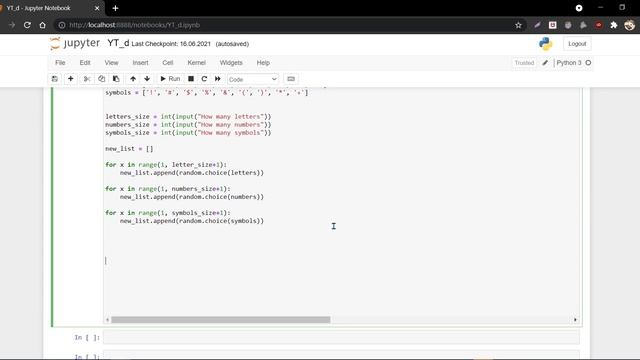
Task: Open a new browser tab
Action: 115,8
